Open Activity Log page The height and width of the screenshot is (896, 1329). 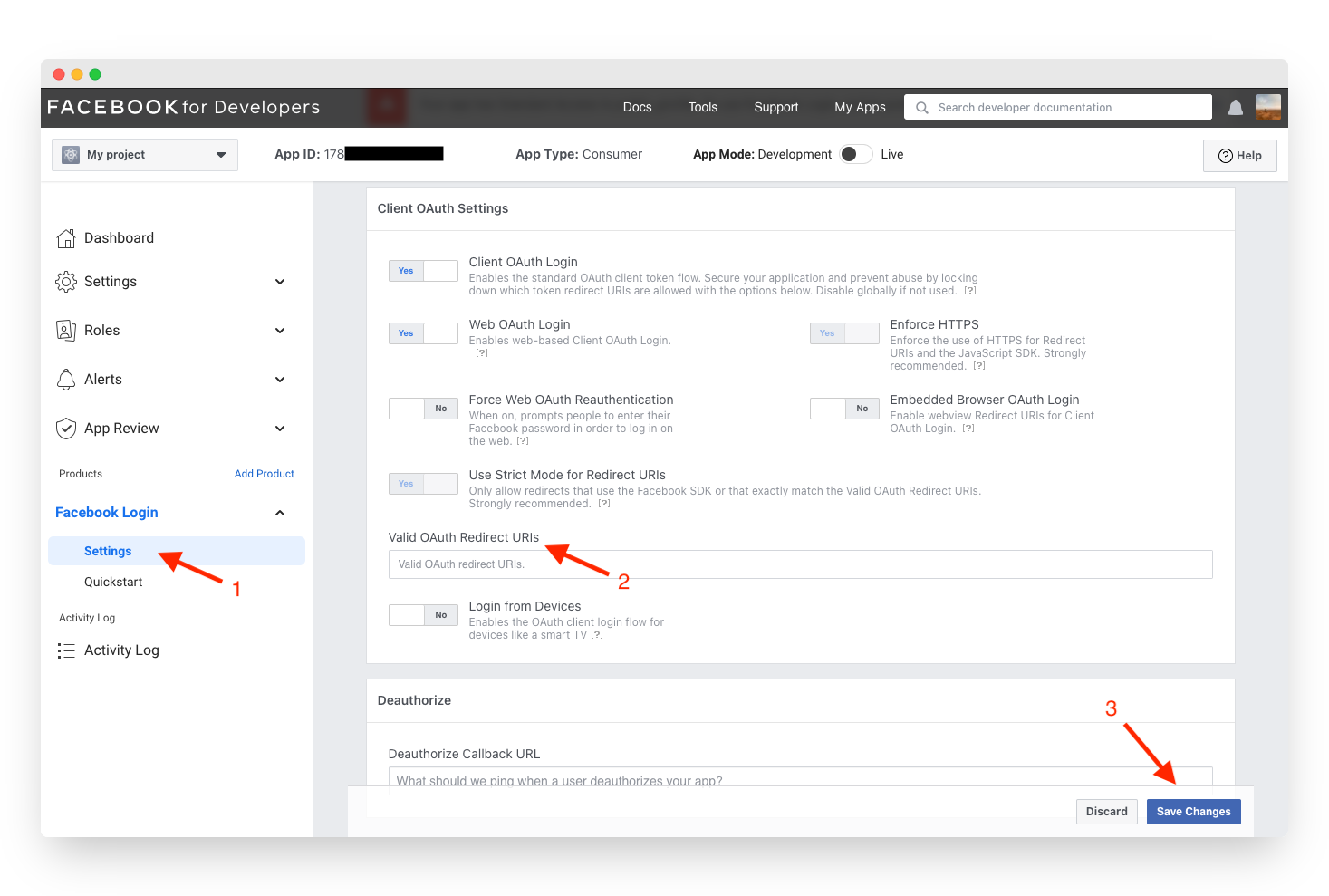coord(121,650)
